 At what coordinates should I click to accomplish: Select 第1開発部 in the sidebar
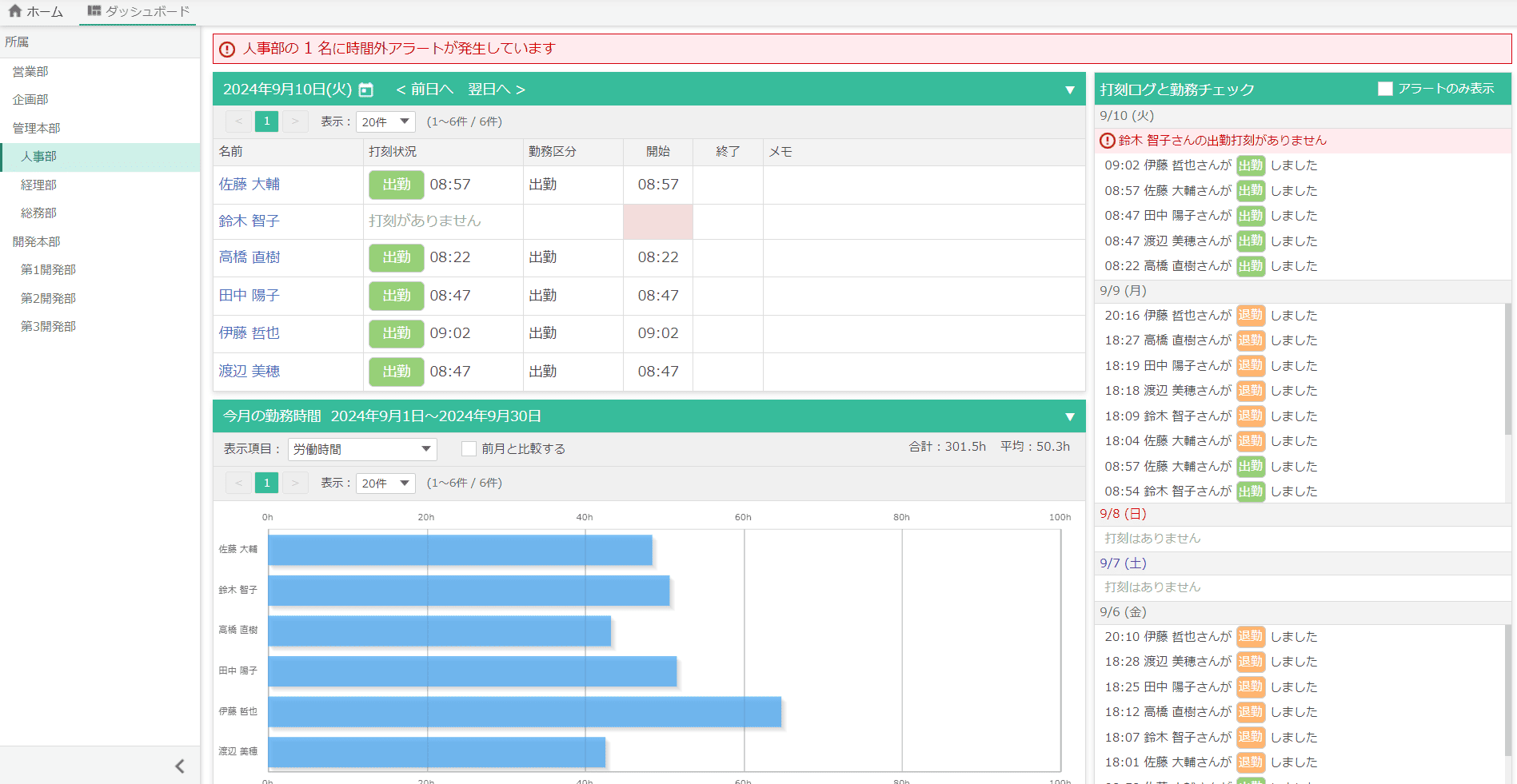(48, 269)
